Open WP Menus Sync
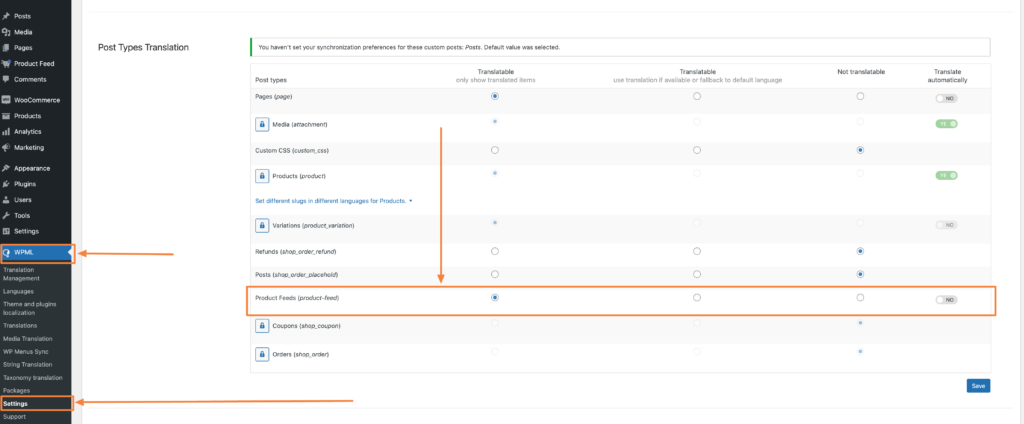The width and height of the screenshot is (1024, 424). (x=25, y=351)
